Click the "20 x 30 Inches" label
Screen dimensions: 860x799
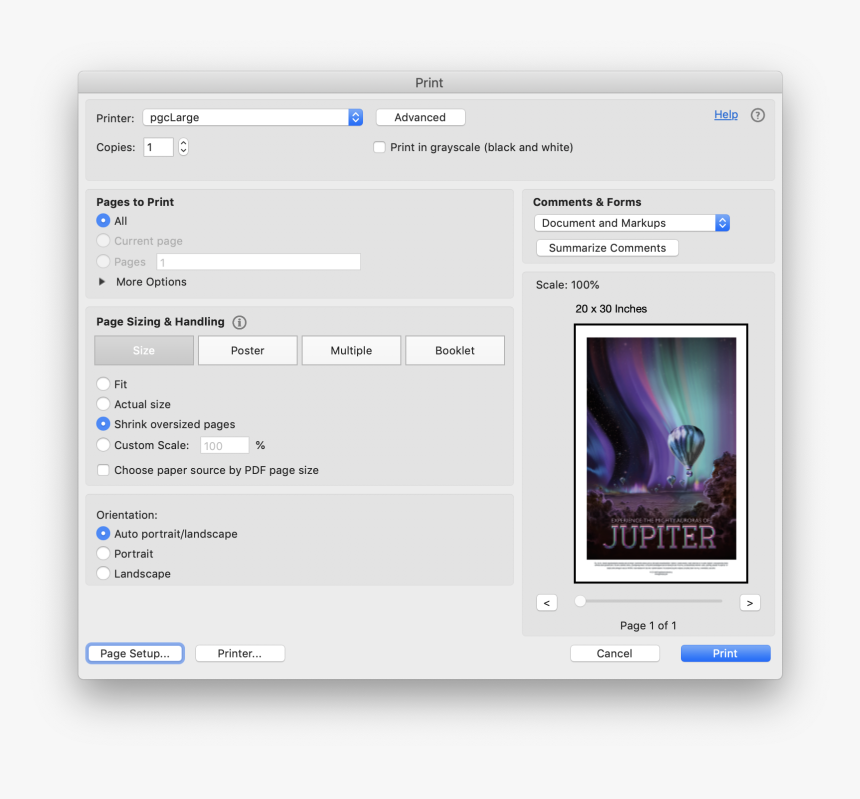(x=611, y=309)
